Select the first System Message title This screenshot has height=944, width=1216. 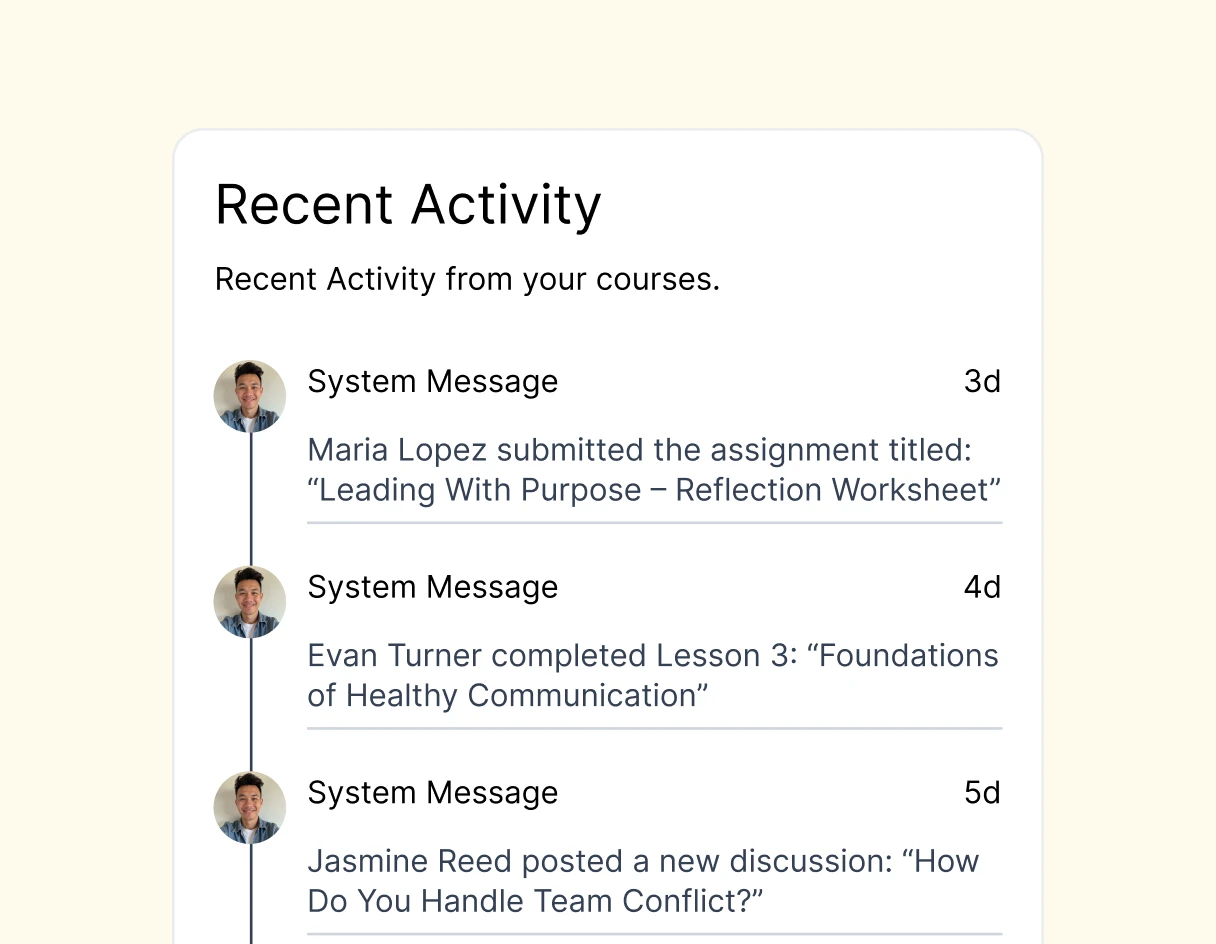(x=432, y=381)
